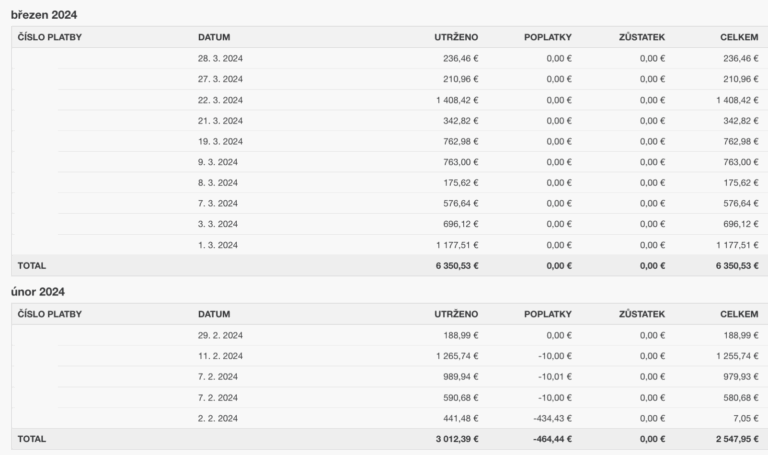The image size is (768, 455).
Task: Open the 11. 2. 2024 payment row
Action: [x=389, y=356]
